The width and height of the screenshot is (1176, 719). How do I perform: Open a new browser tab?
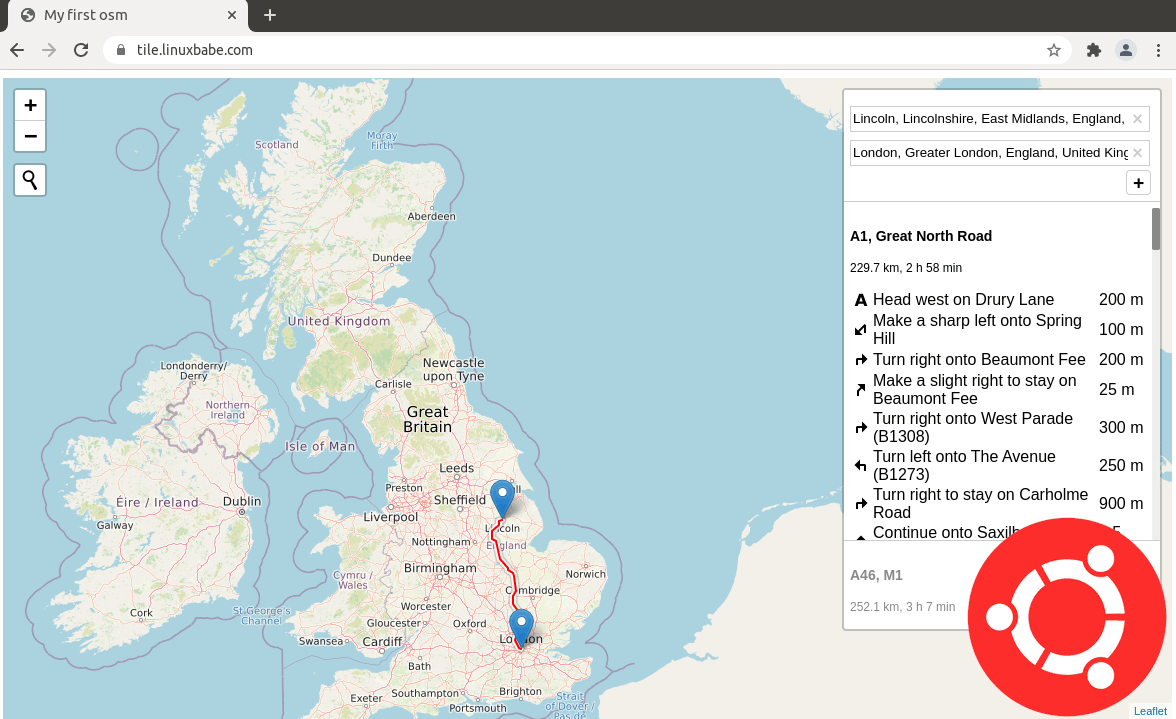click(x=270, y=15)
